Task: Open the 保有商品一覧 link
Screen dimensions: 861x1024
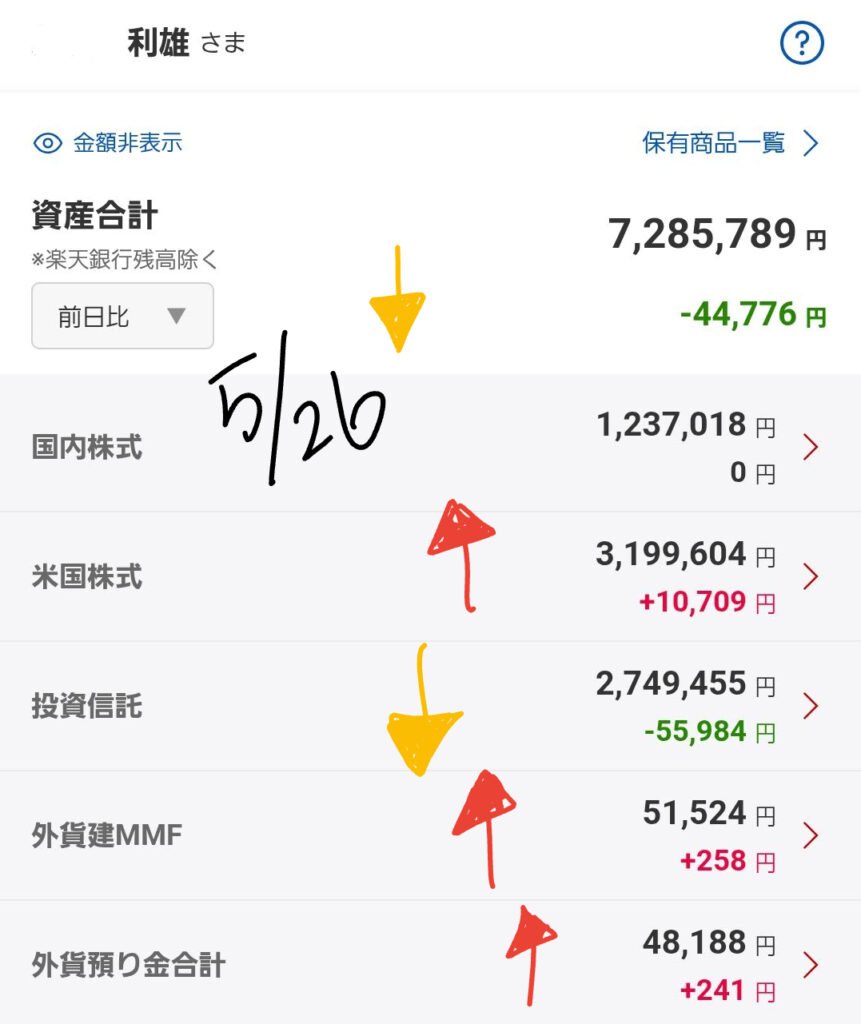Action: tap(713, 142)
